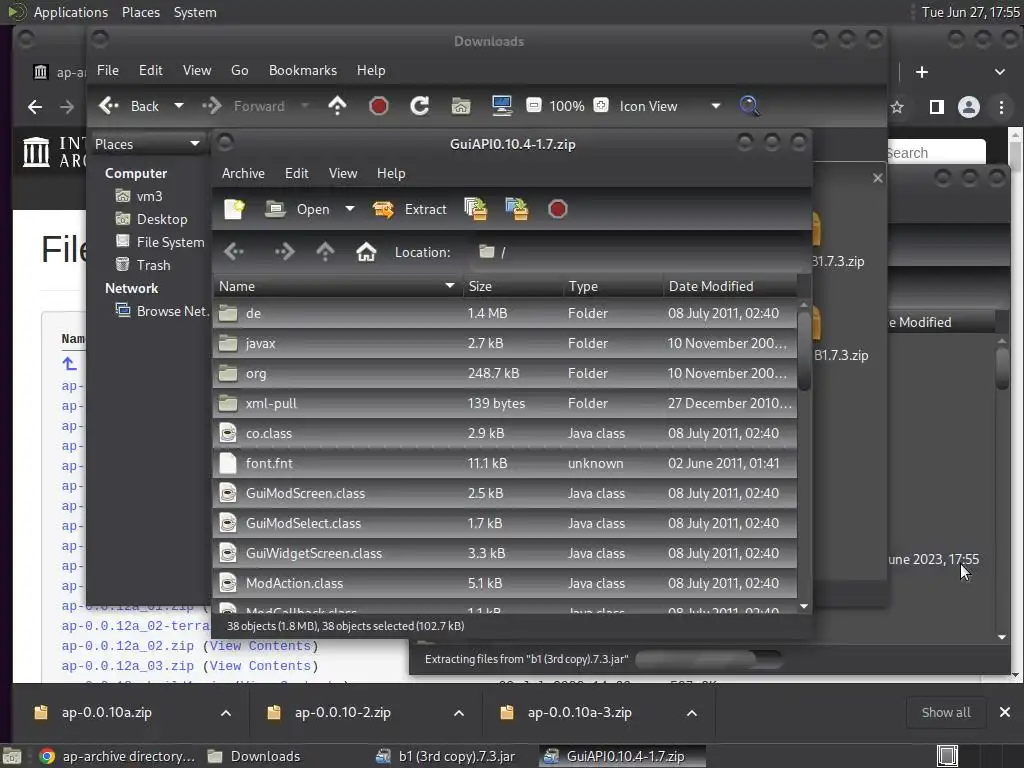
Task: Select ModAction.class file
Action: tap(504, 584)
